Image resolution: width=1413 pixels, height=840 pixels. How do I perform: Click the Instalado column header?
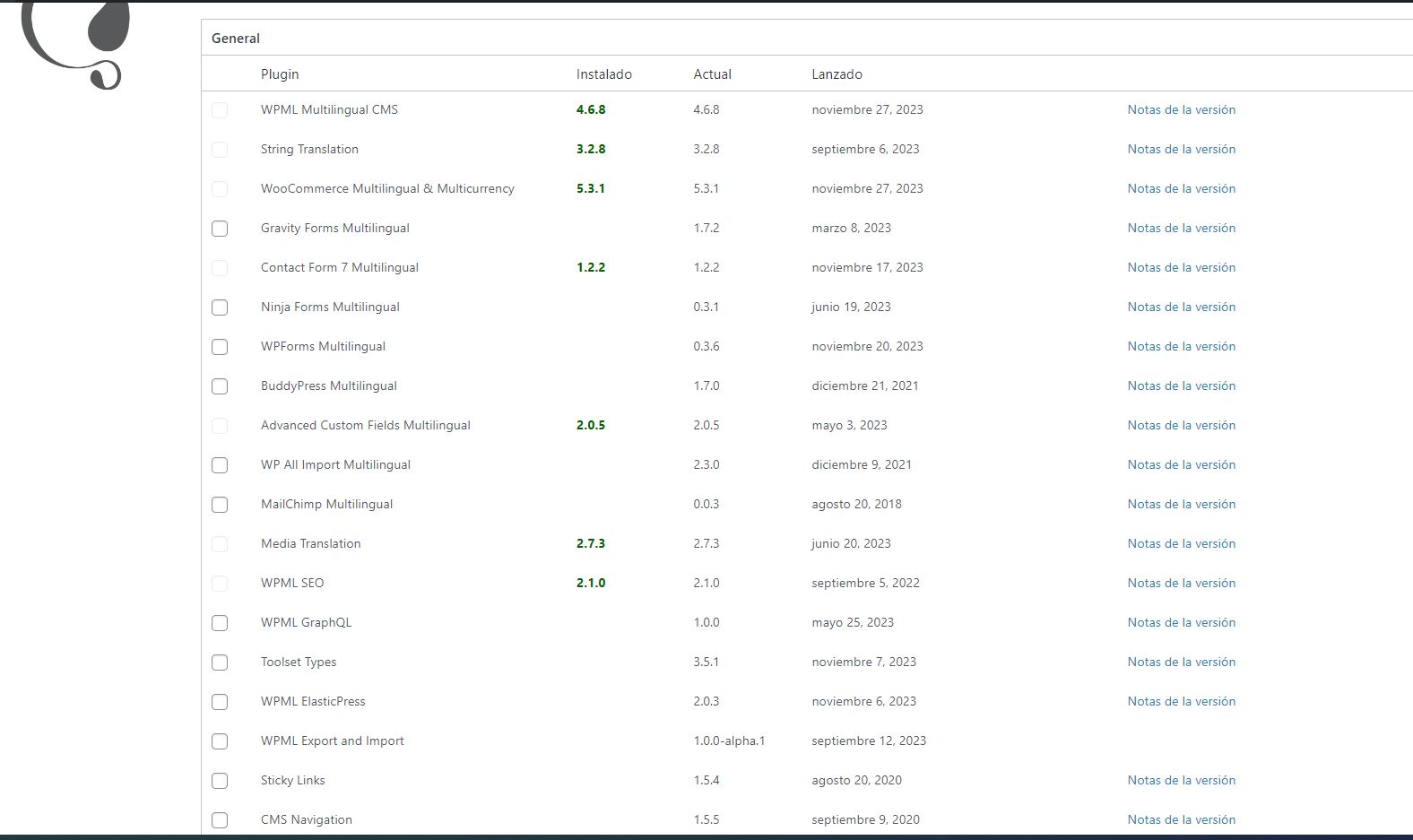coord(604,74)
